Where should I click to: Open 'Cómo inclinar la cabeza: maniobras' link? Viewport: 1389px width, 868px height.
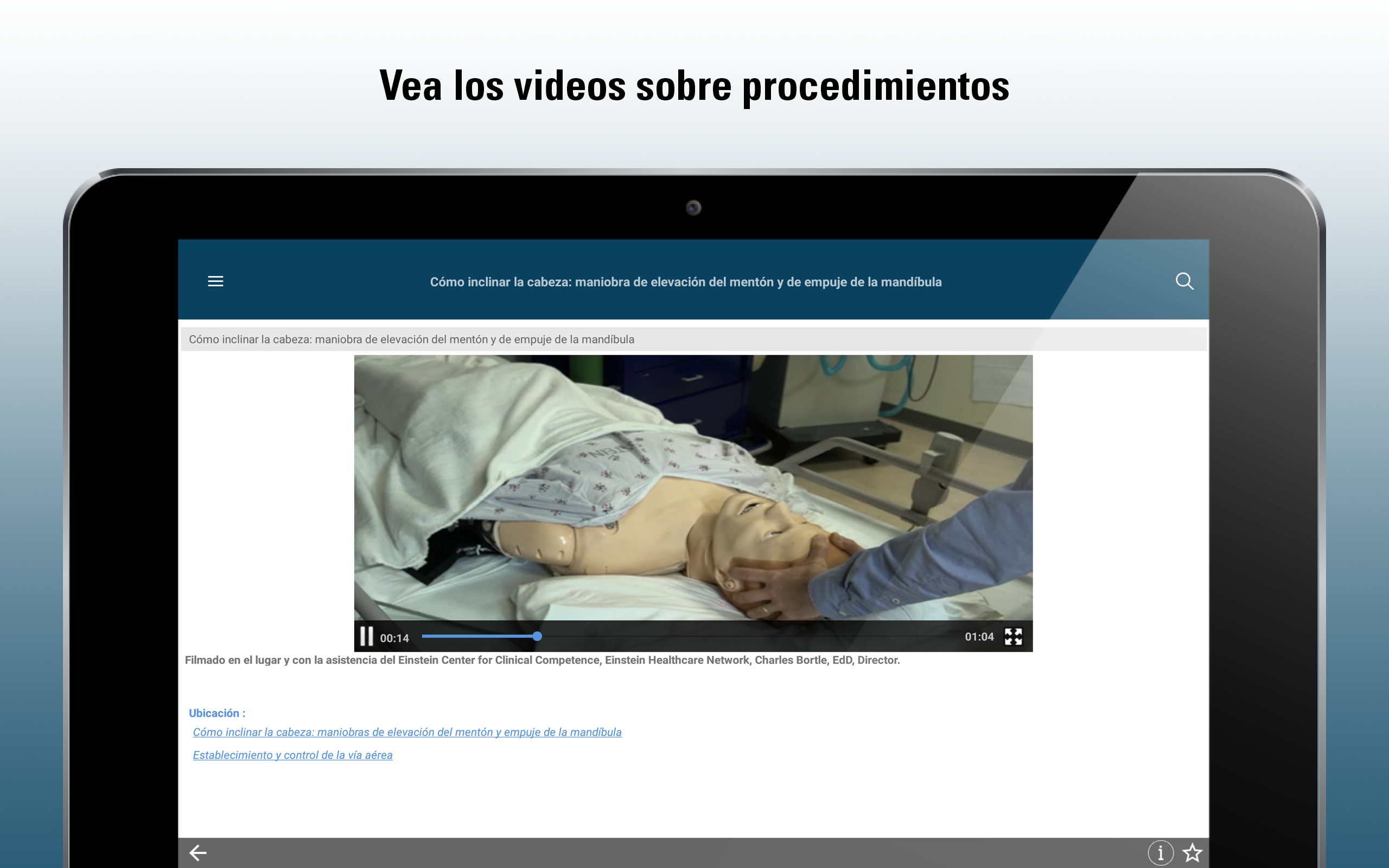tap(407, 732)
